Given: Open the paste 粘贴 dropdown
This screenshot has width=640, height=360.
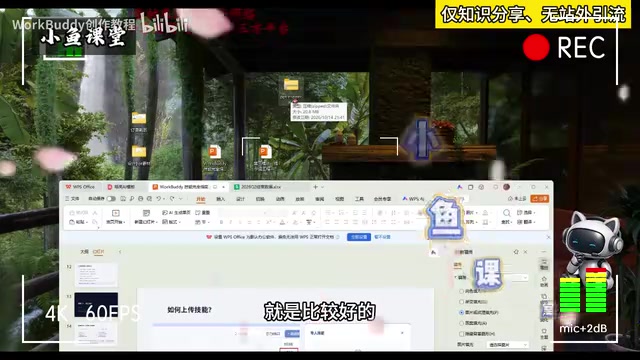Looking at the screenshot, I should tap(78, 222).
